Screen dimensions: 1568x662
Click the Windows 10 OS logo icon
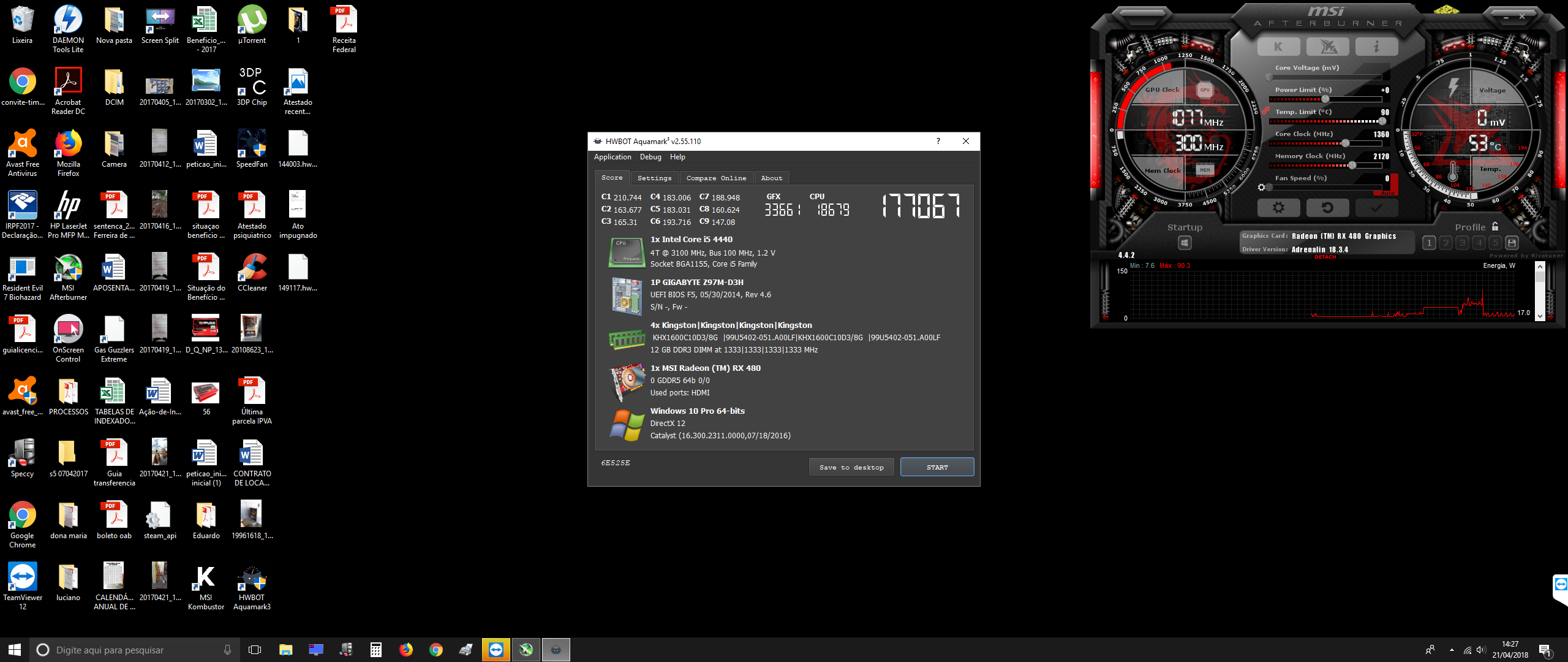pos(627,425)
